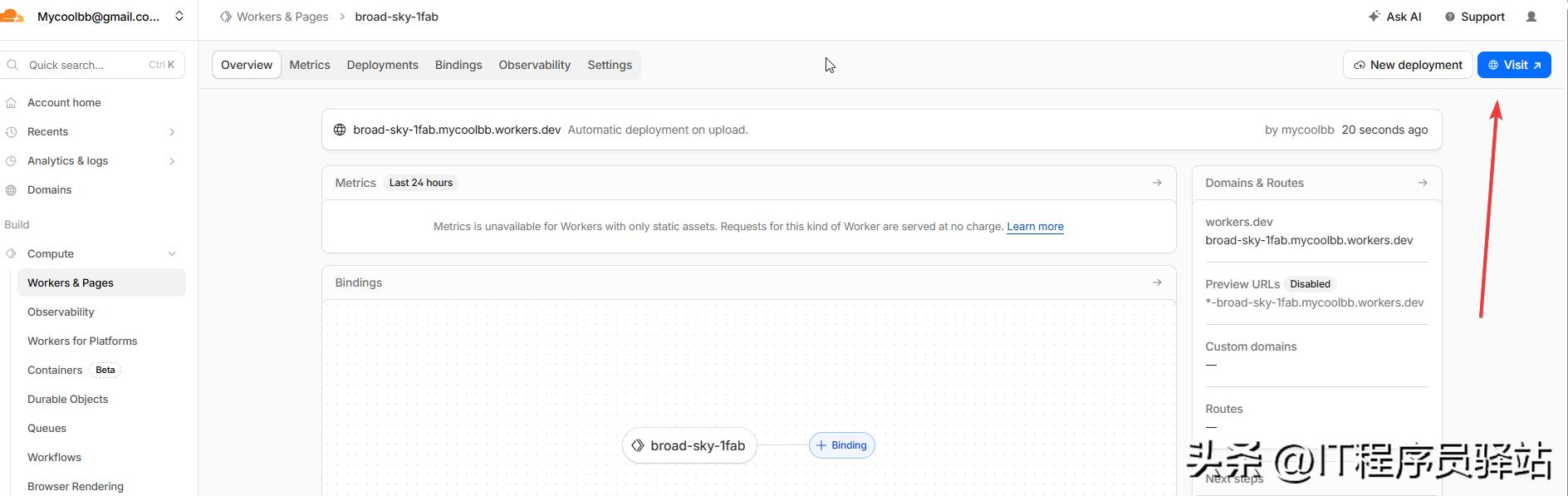This screenshot has width=1568, height=496.
Task: Click the Cloudflare logo icon
Action: (x=12, y=16)
